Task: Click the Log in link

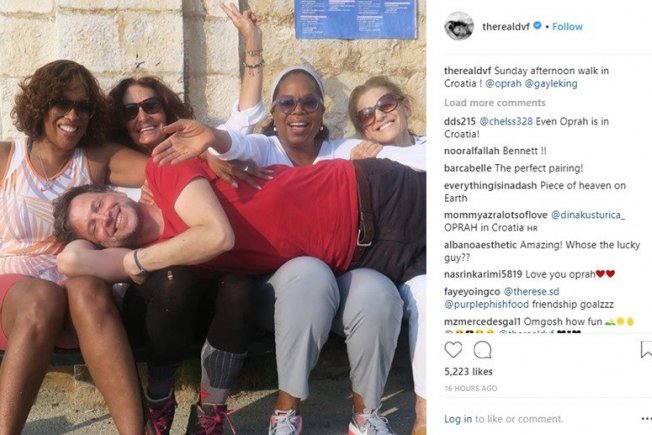Action: (x=458, y=419)
